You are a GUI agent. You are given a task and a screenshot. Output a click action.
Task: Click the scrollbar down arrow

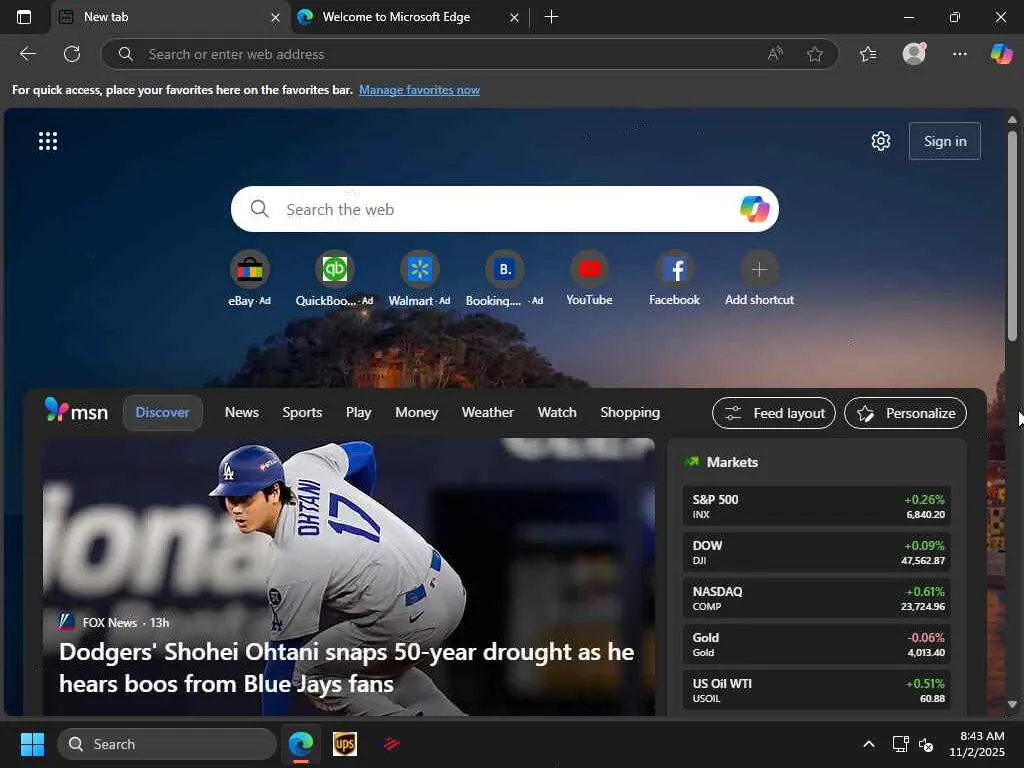click(x=1012, y=704)
